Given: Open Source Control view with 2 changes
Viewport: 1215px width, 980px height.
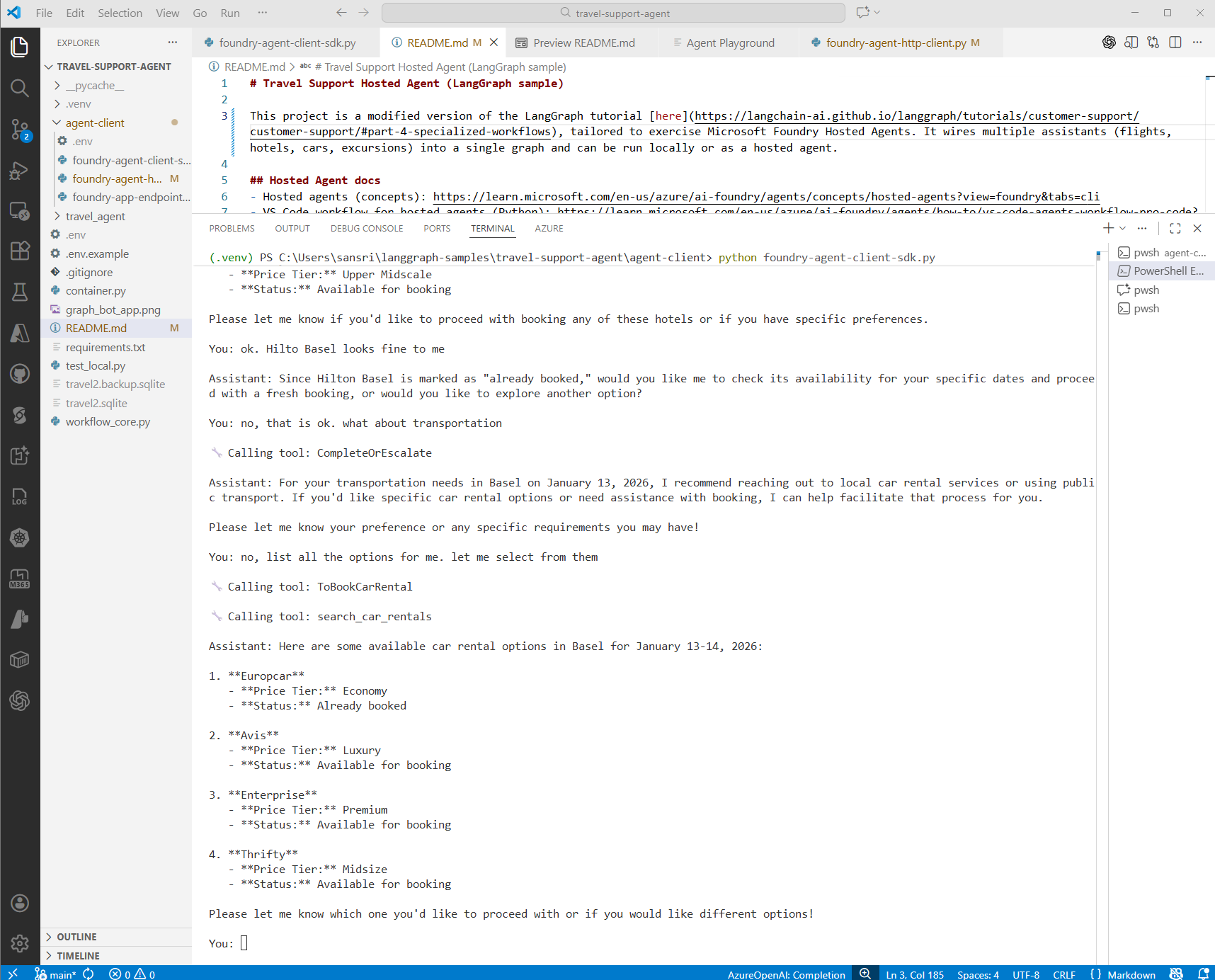Looking at the screenshot, I should (x=20, y=130).
